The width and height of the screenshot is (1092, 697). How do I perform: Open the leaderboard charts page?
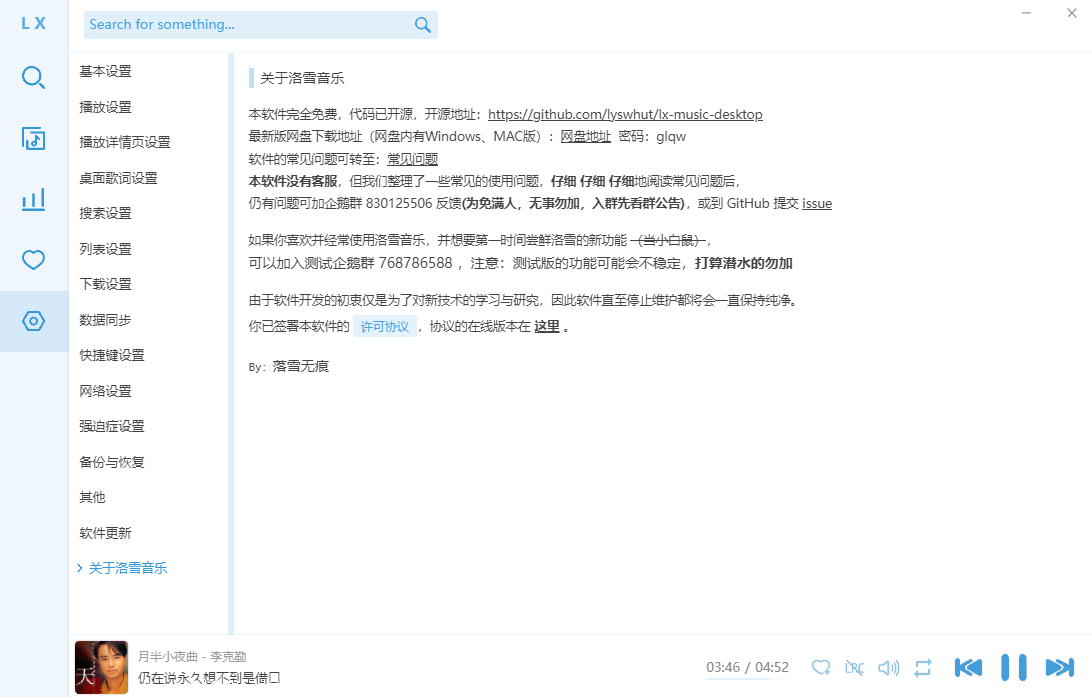tap(33, 199)
